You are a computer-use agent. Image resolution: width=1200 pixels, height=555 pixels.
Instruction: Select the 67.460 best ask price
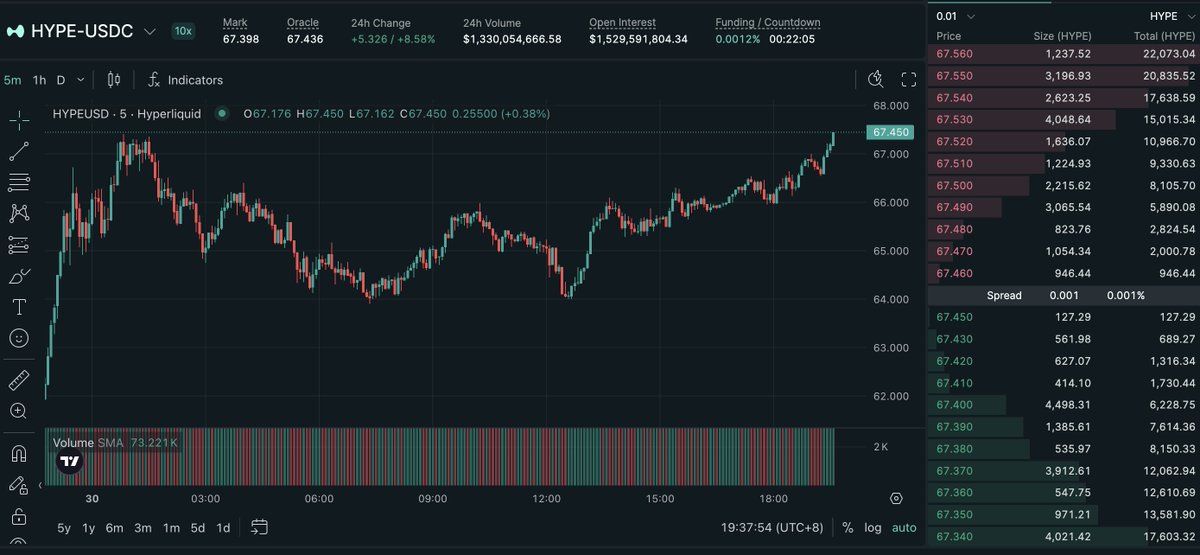click(953, 273)
